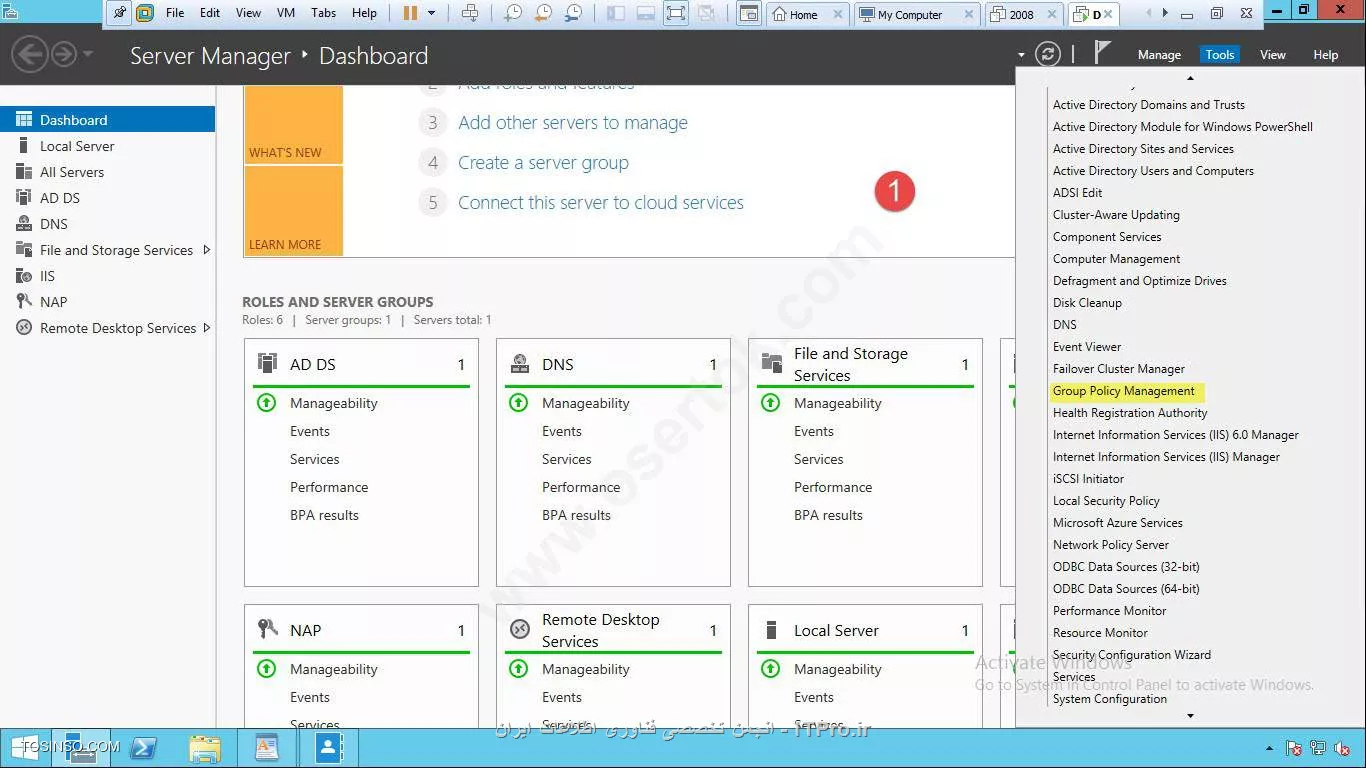Switch to the 2008 VMware tab
1366x768 pixels.
tap(1024, 14)
